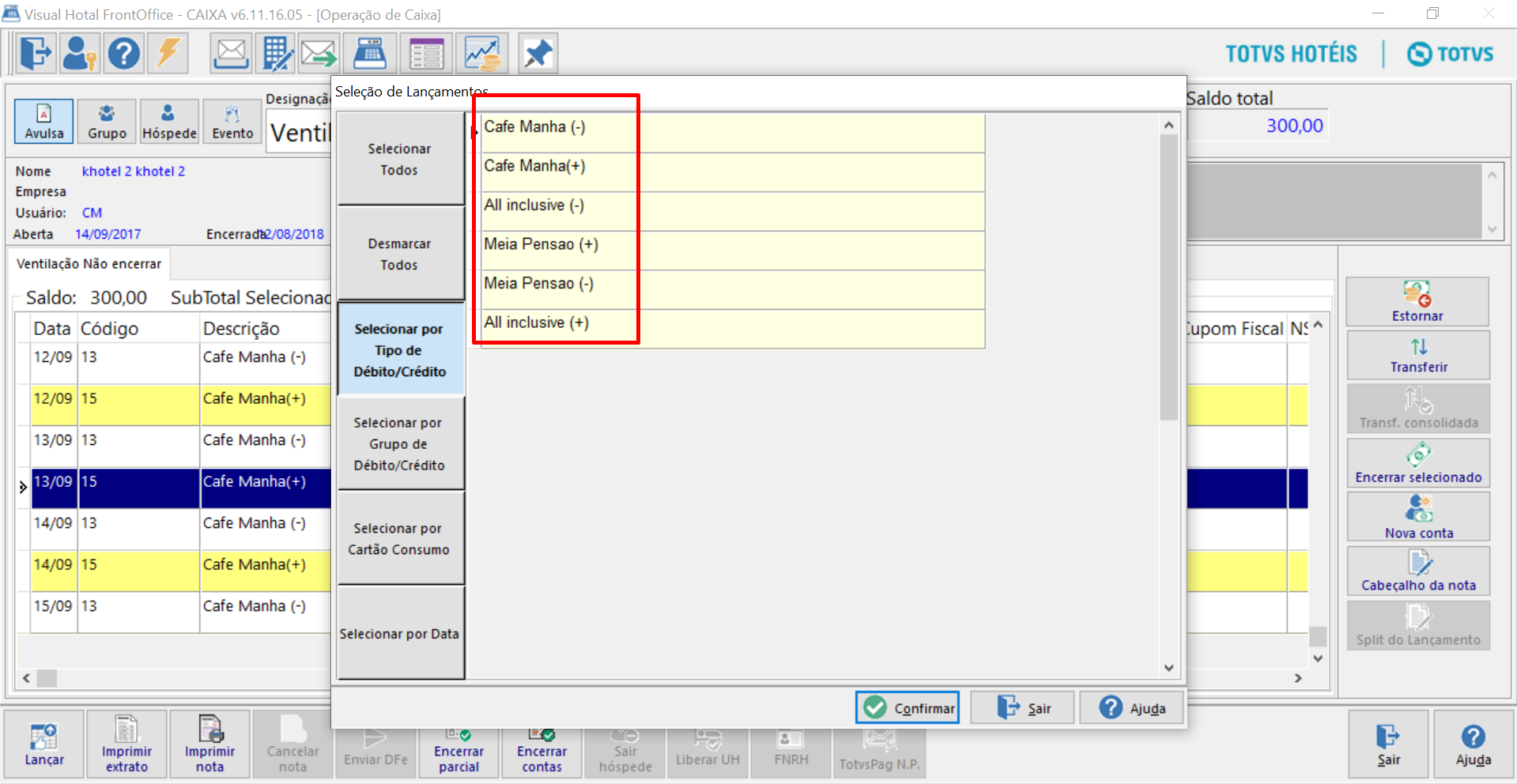The height and width of the screenshot is (784, 1517).
Task: Click Encerrar selecionado button
Action: [x=1417, y=463]
